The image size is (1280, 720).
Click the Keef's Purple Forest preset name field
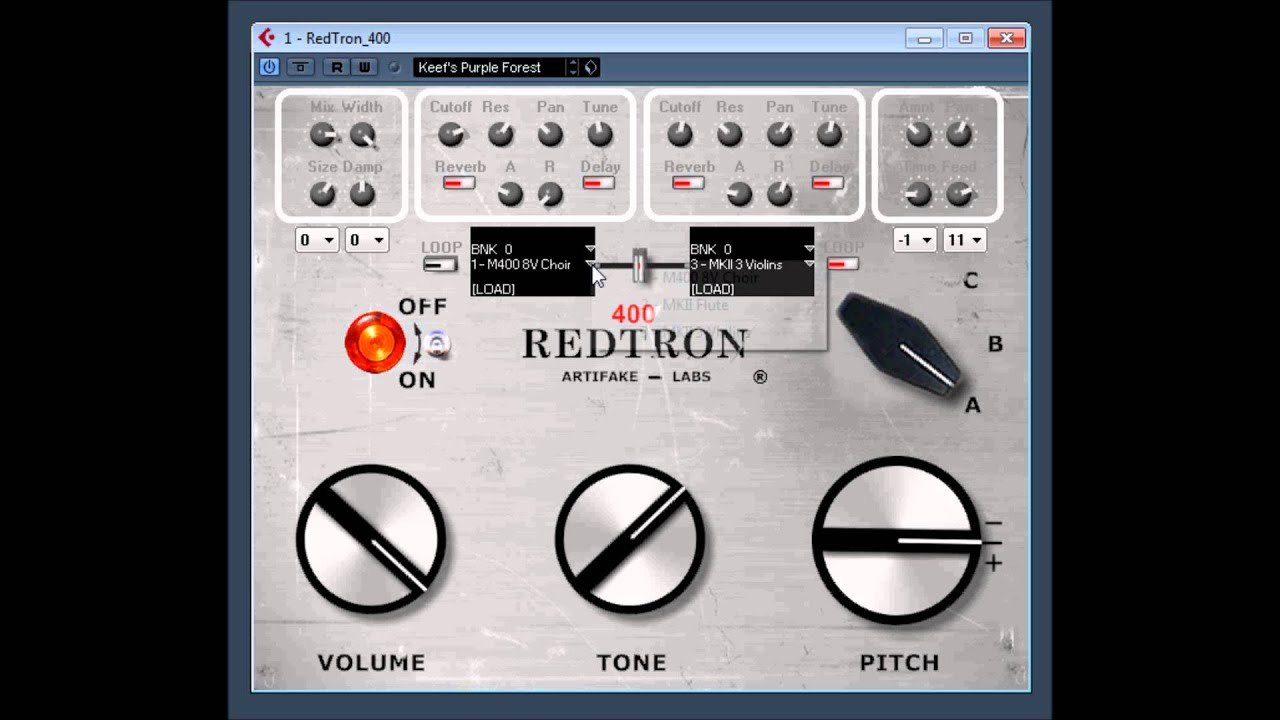pos(489,67)
